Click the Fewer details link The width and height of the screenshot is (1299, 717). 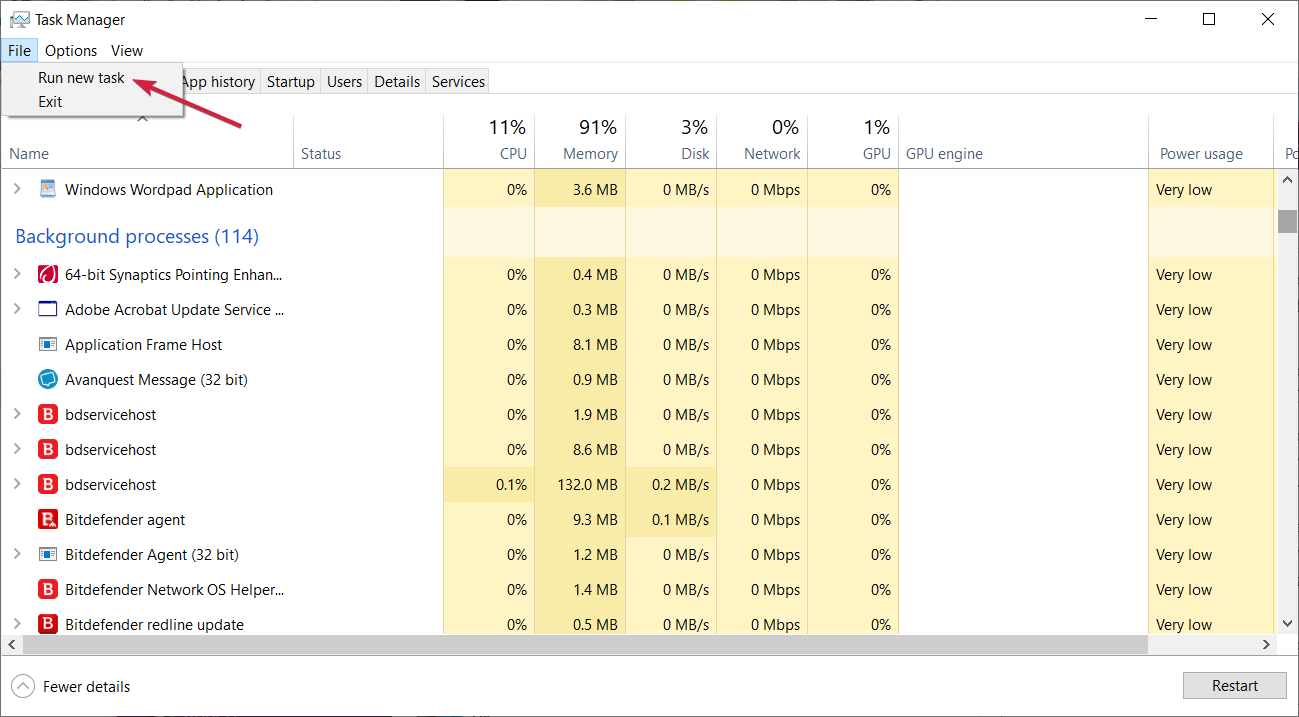[x=87, y=687]
